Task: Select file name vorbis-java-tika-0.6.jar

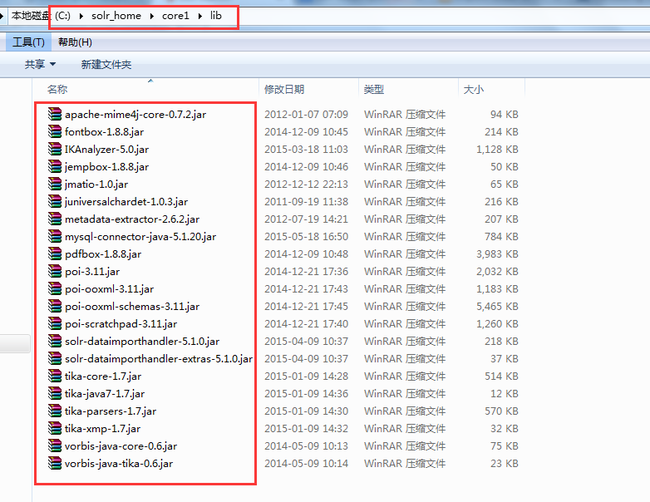Action: [x=119, y=463]
